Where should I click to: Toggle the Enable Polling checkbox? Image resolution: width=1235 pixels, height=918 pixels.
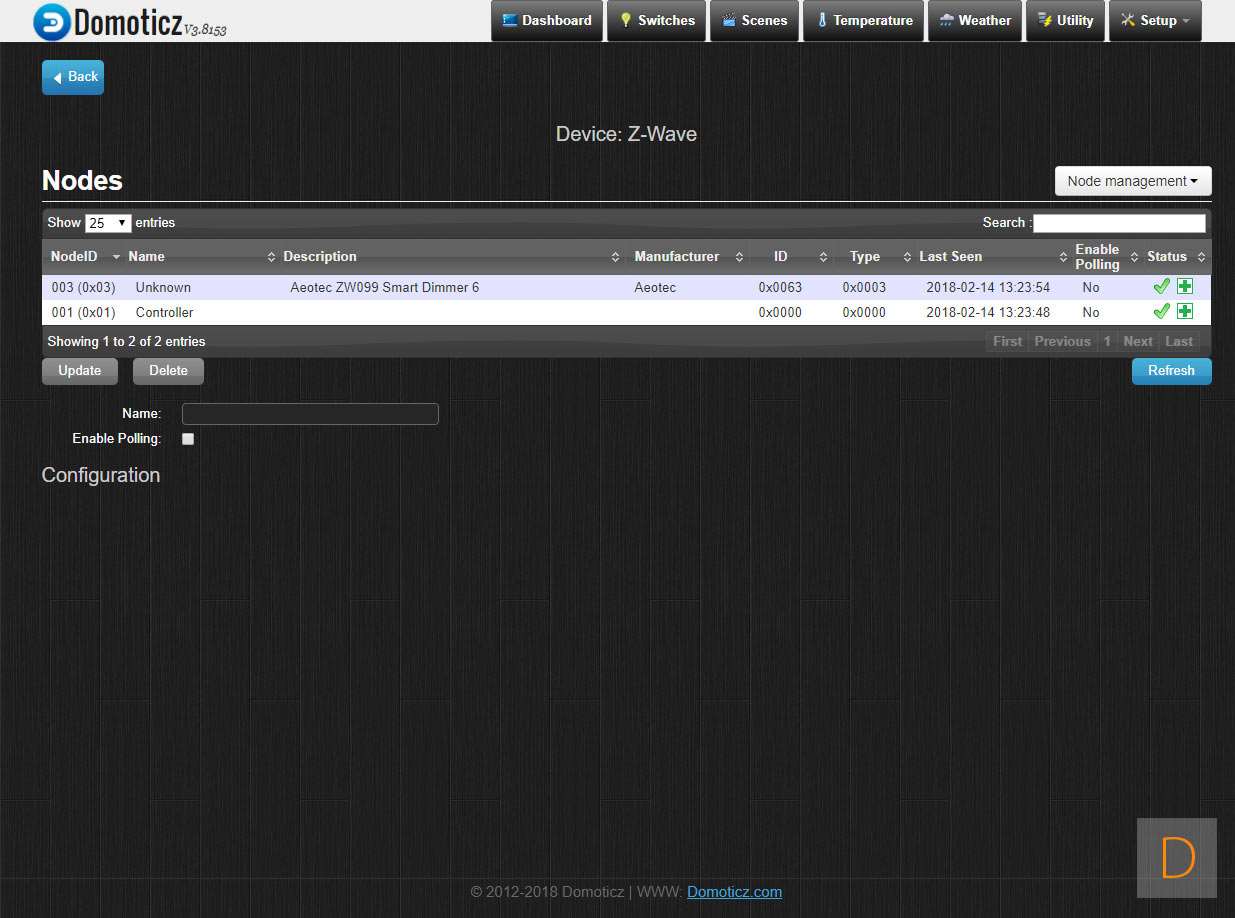coord(188,439)
